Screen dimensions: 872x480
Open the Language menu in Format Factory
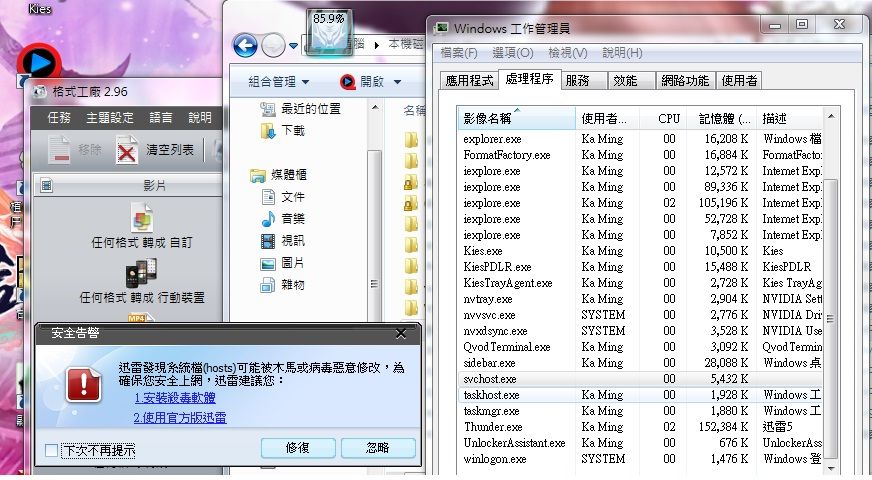[160, 117]
